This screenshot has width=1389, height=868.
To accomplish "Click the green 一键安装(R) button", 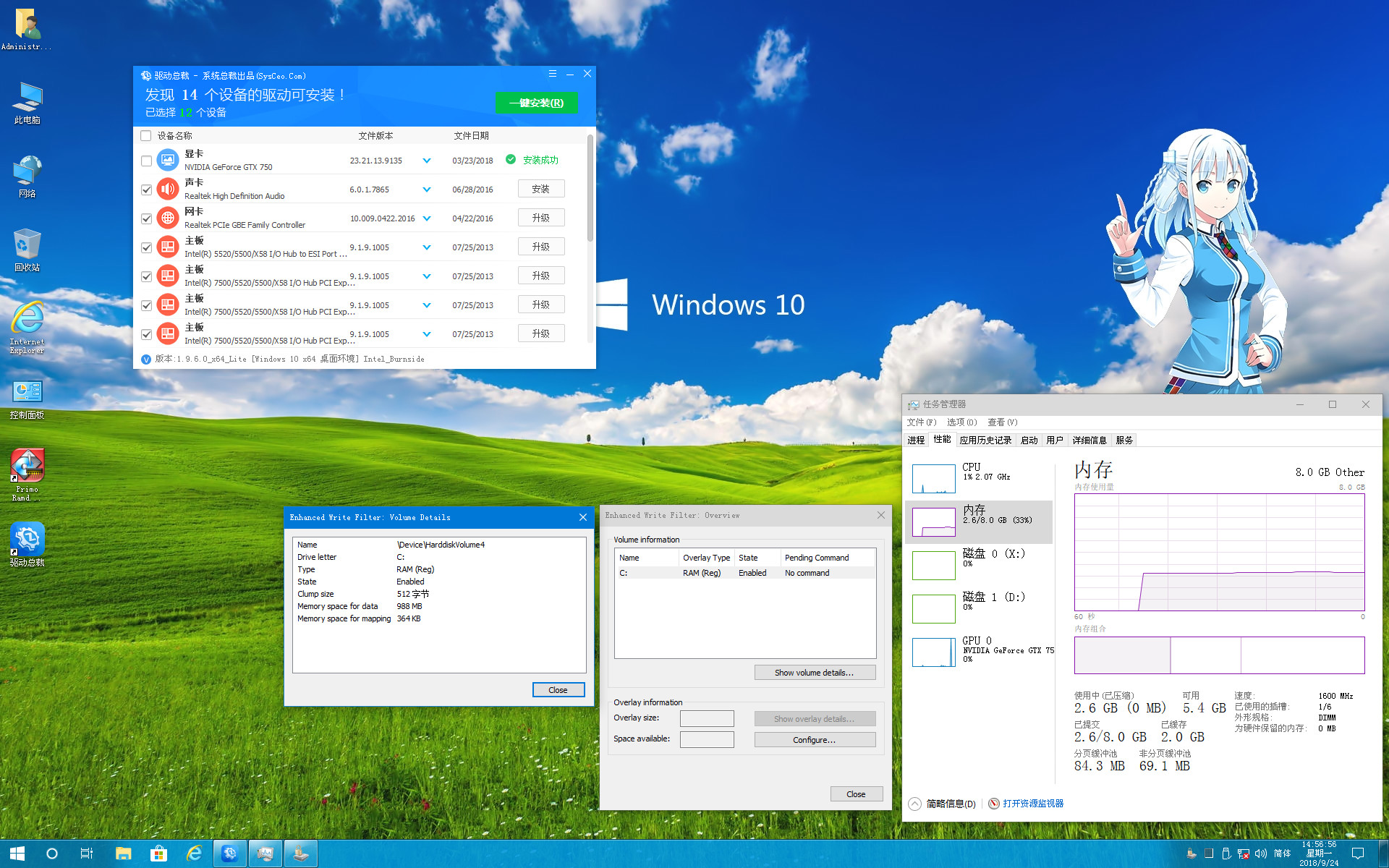I will pyautogui.click(x=536, y=103).
